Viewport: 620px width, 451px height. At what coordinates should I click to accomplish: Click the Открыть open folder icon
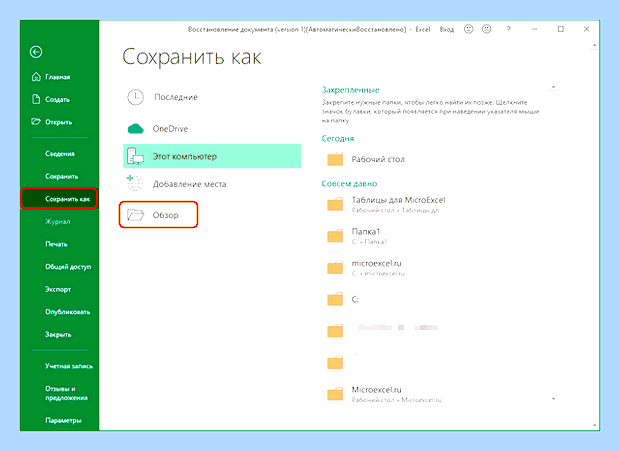[x=36, y=121]
